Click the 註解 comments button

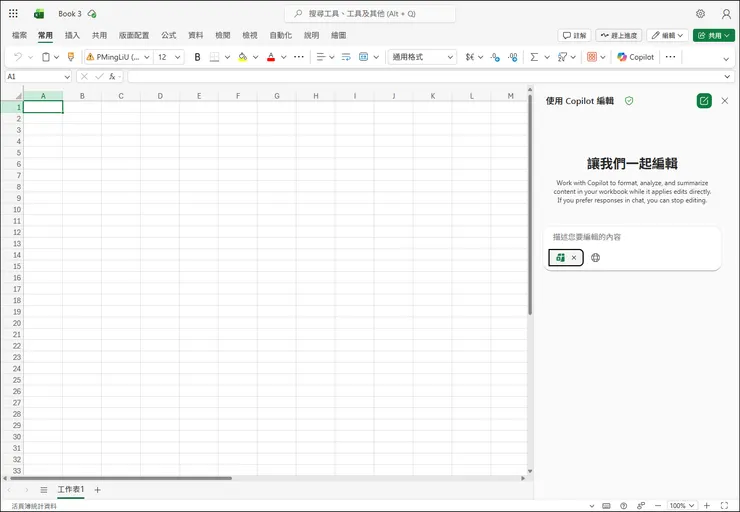click(574, 35)
